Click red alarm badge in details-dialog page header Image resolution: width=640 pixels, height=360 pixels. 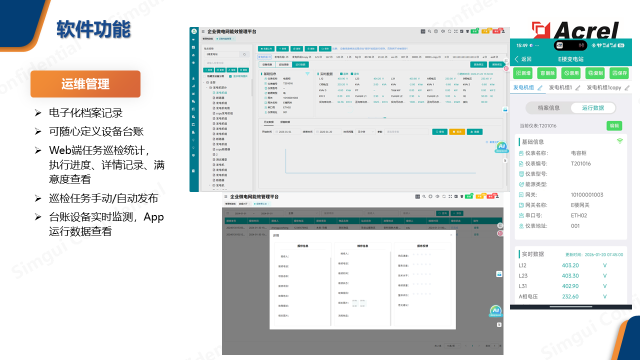click(491, 196)
